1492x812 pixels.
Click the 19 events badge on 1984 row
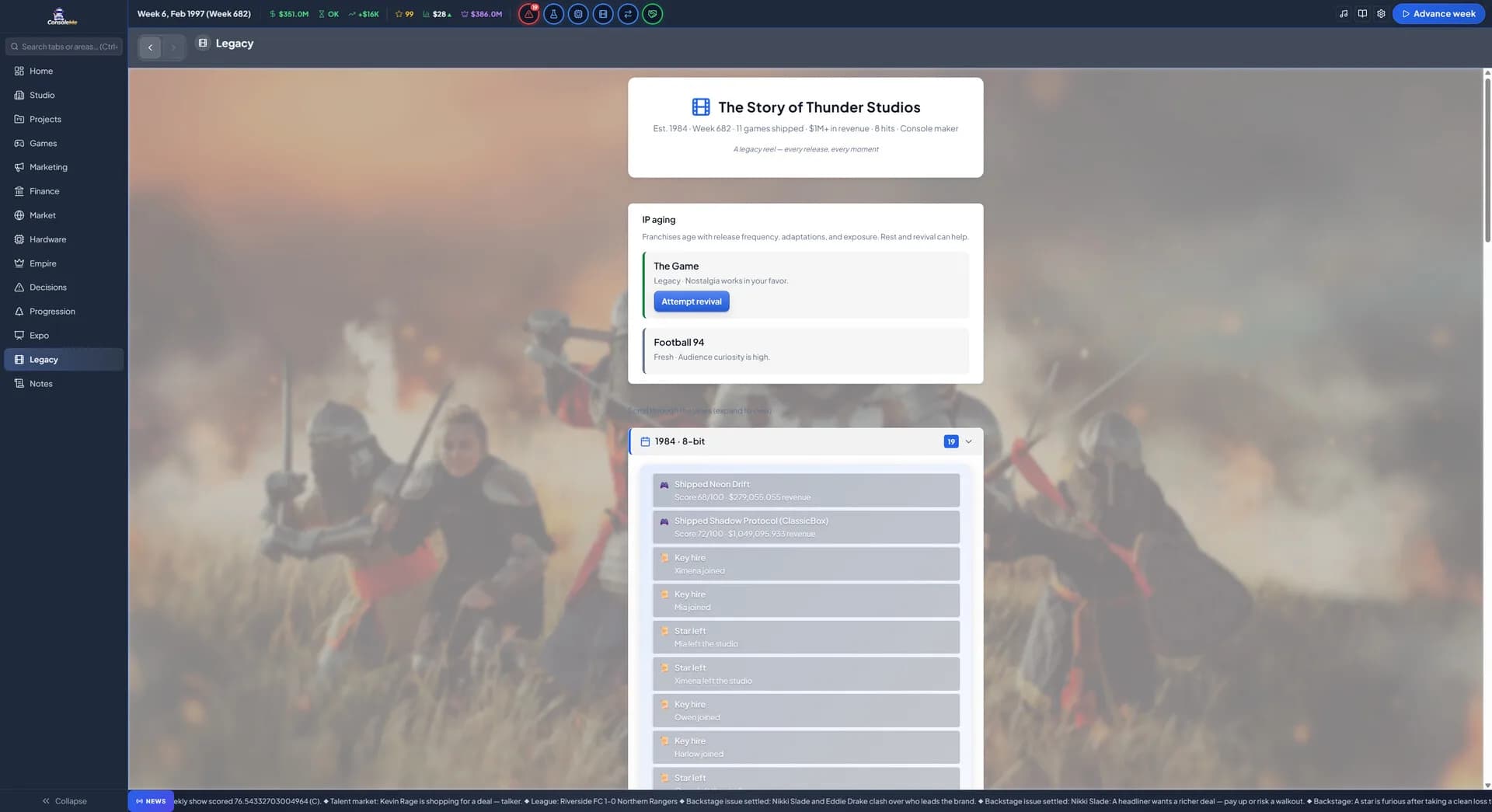[951, 441]
